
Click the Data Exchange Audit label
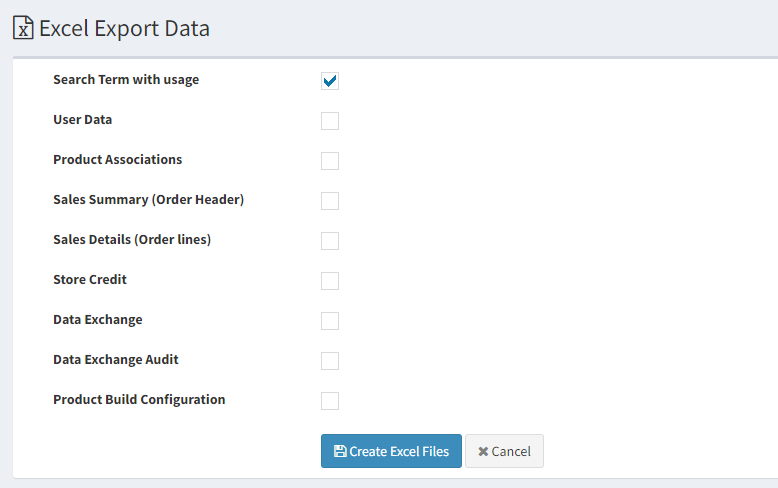pyautogui.click(x=116, y=360)
